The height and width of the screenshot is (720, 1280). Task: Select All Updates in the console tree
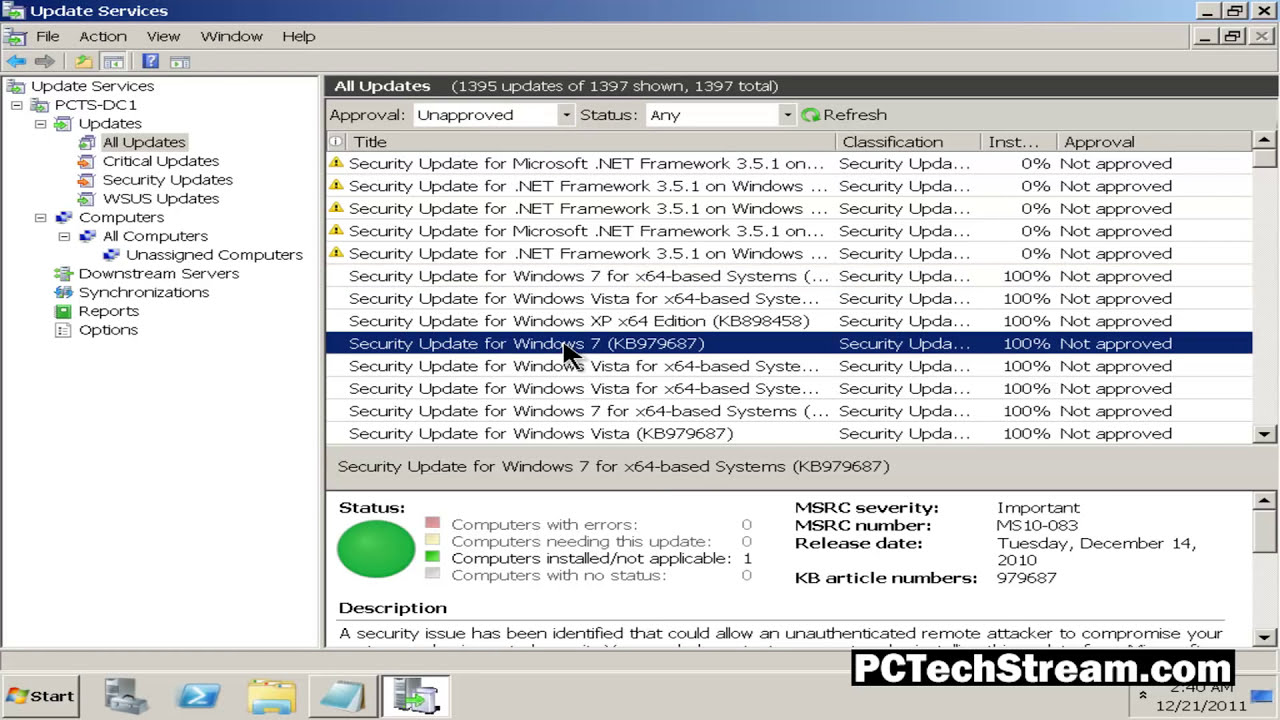point(144,142)
